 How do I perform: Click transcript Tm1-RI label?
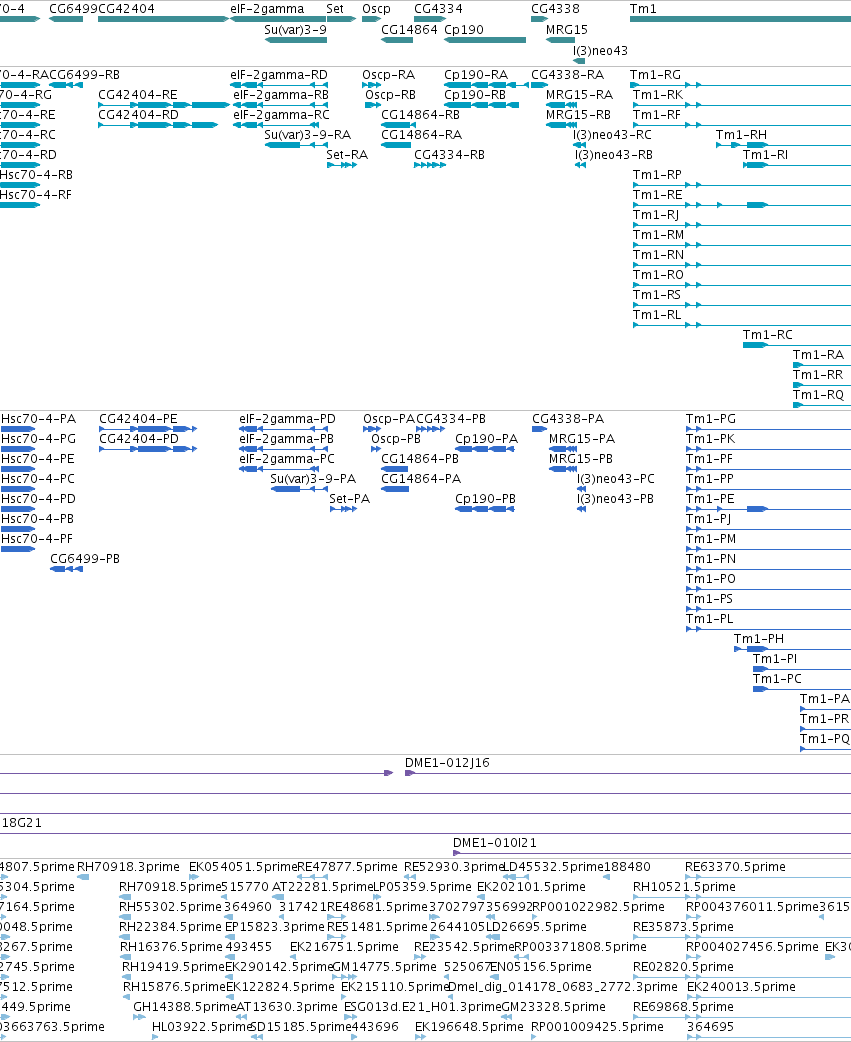765,155
